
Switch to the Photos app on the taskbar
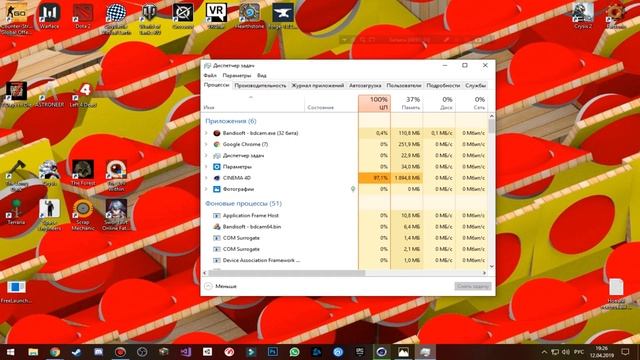coord(403,352)
